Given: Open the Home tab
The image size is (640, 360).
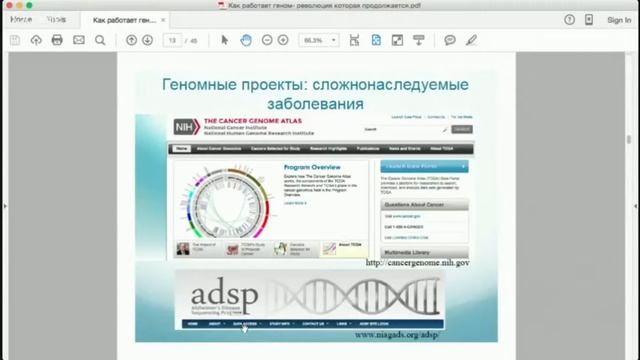Looking at the screenshot, I should point(21,20).
